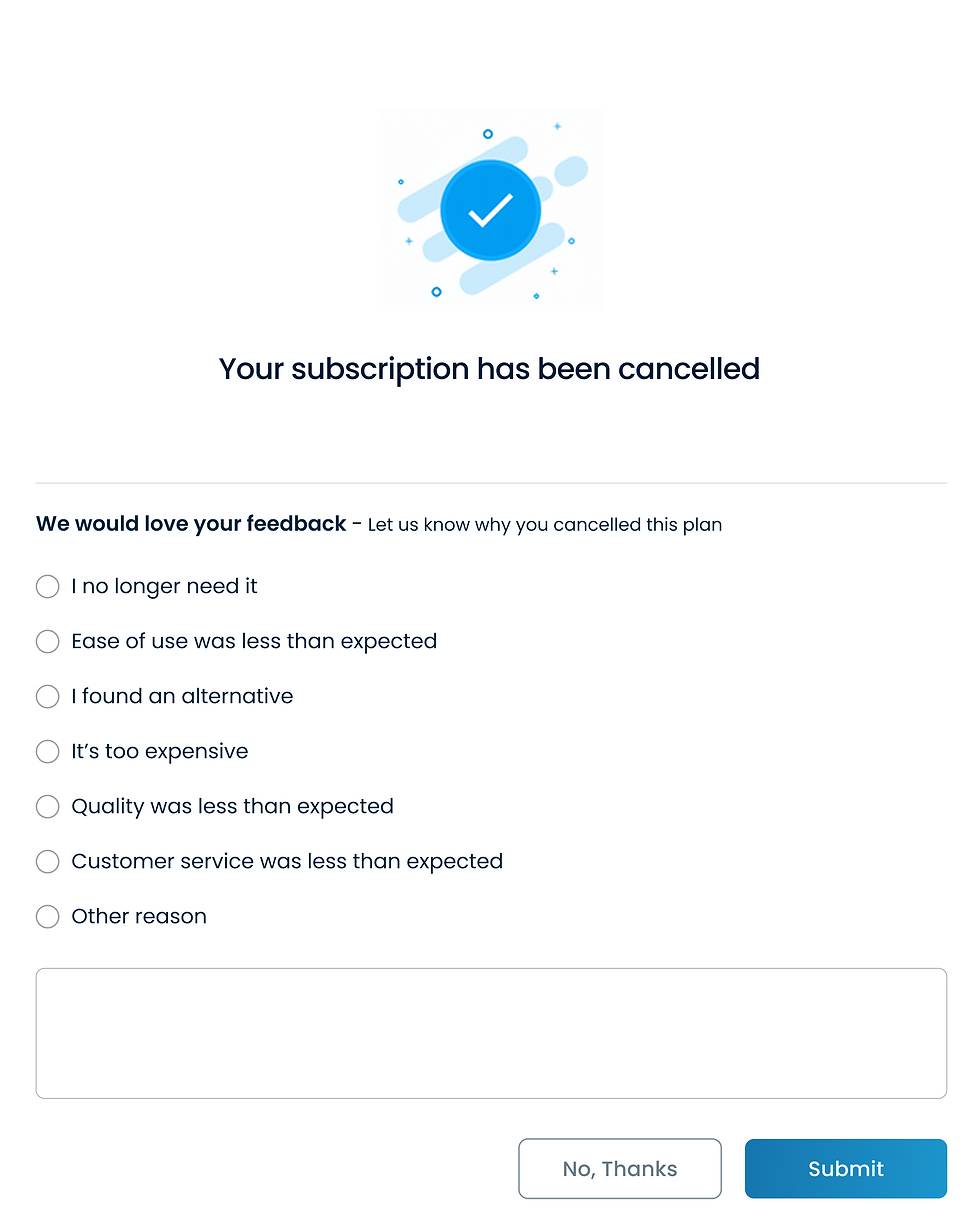Click the bold 'We would love your feedback' text
Screen dimensions: 980x1231
coord(191,524)
